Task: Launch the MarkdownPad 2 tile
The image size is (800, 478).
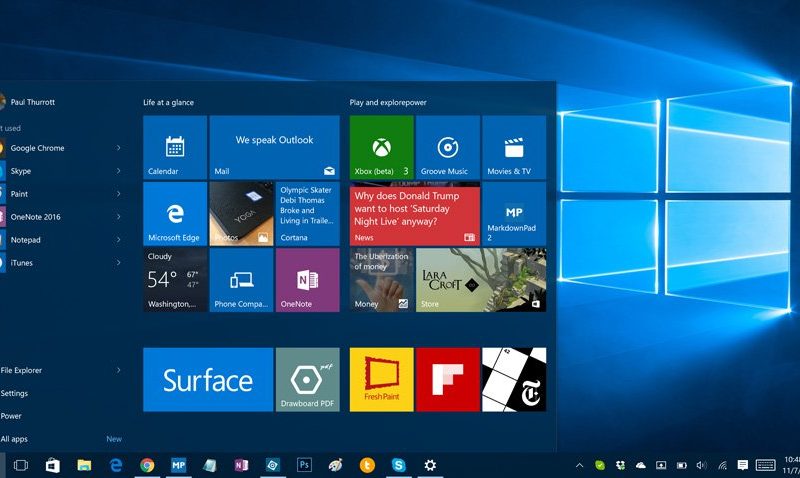Action: (x=514, y=214)
